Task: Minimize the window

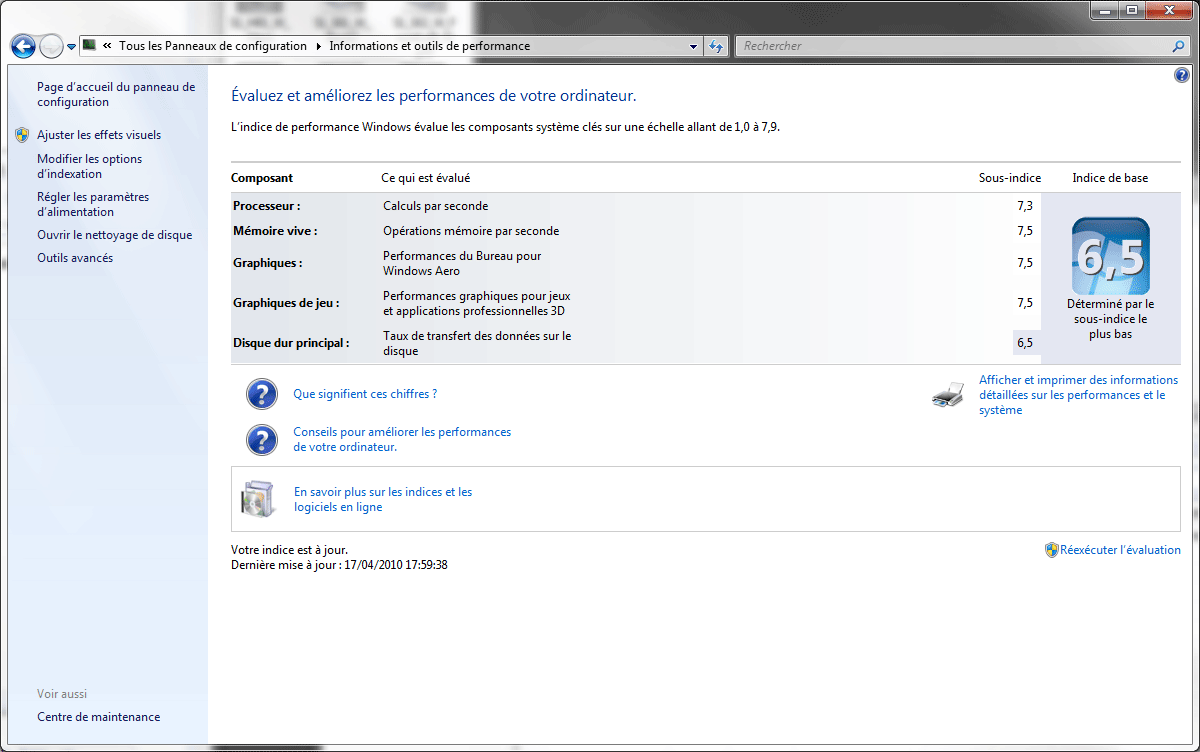Action: (1104, 10)
